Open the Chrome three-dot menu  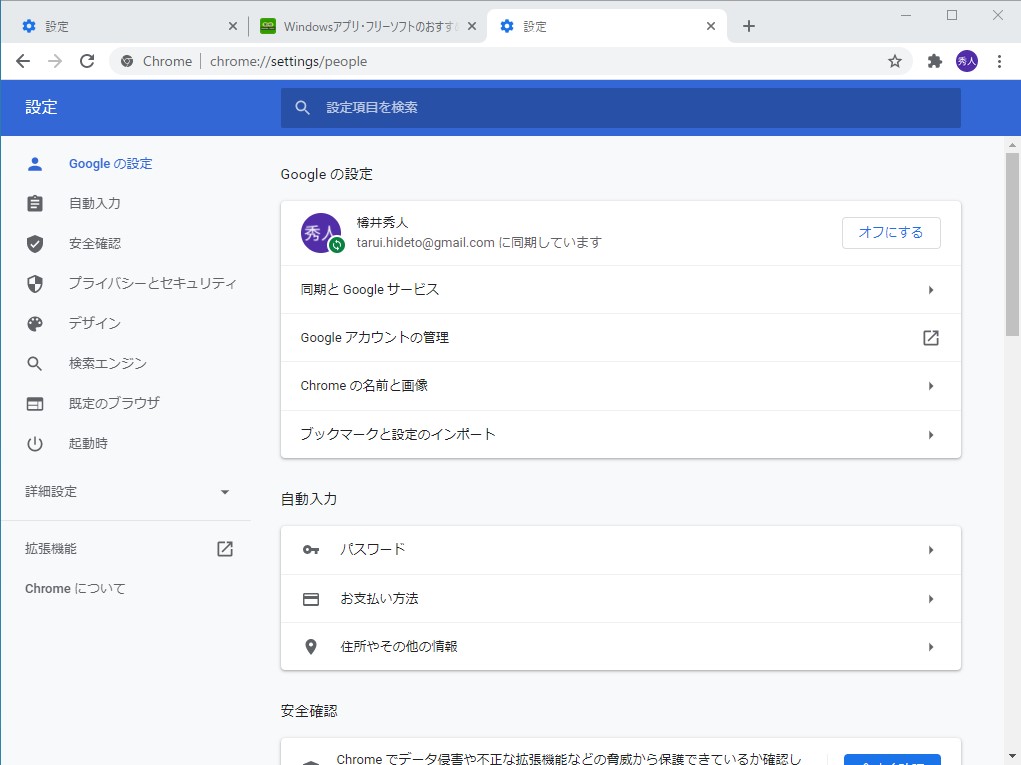(999, 61)
